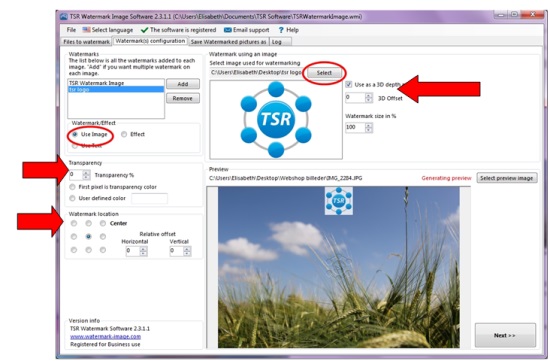Click the green checkmark registered icon
Image resolution: width=550 pixels, height=361 pixels.
coord(144,30)
